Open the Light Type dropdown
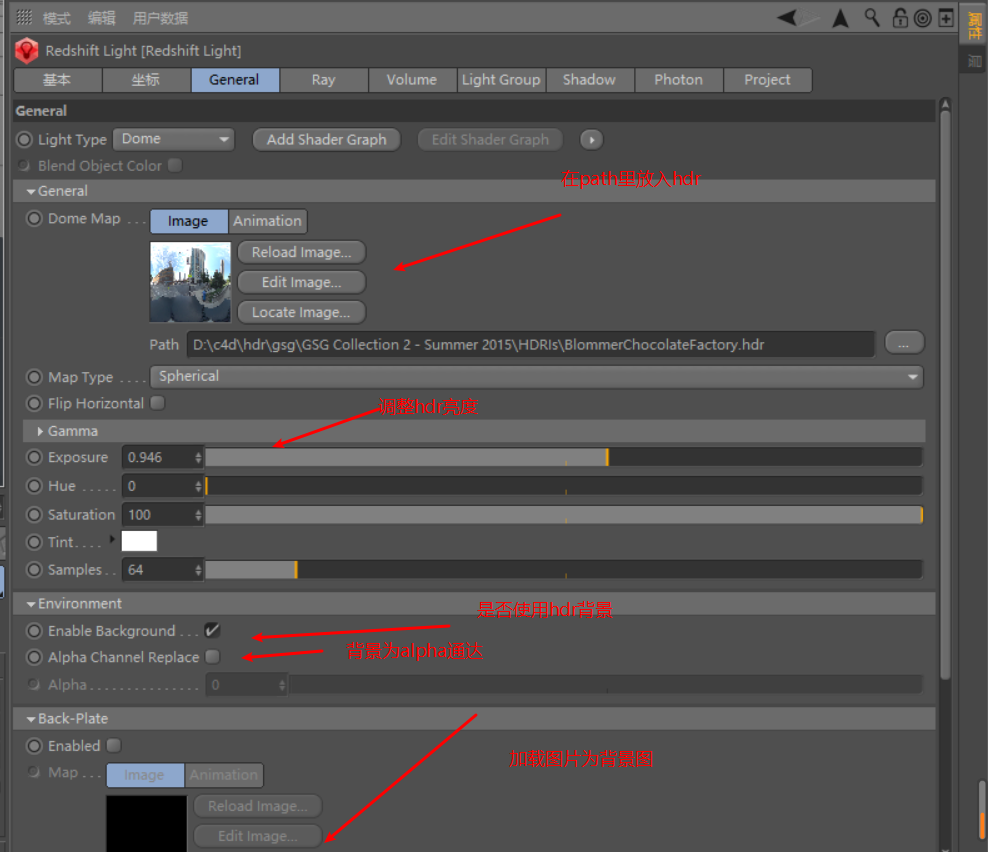 (x=174, y=139)
